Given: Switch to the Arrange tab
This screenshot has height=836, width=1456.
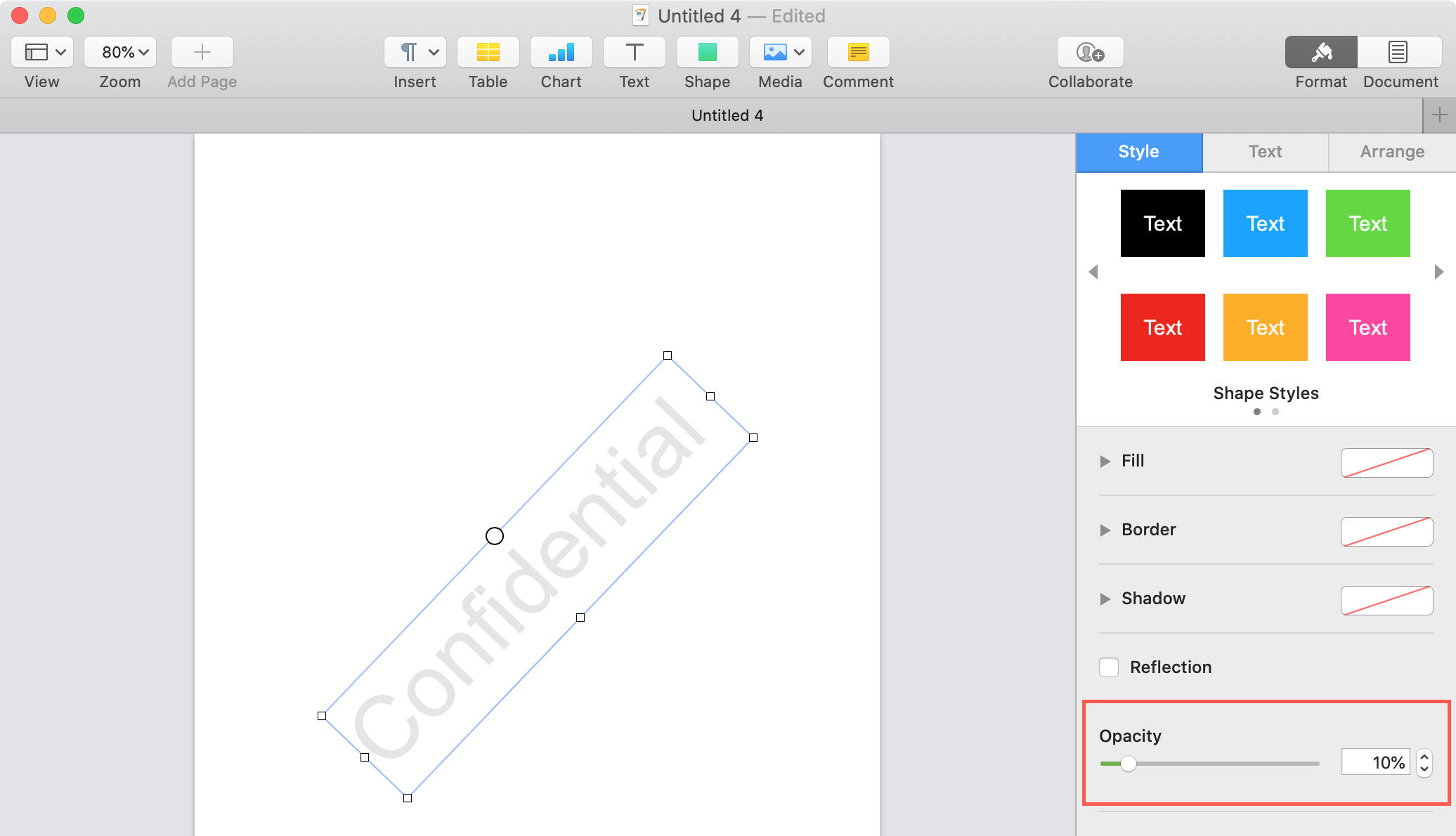Looking at the screenshot, I should [x=1391, y=151].
